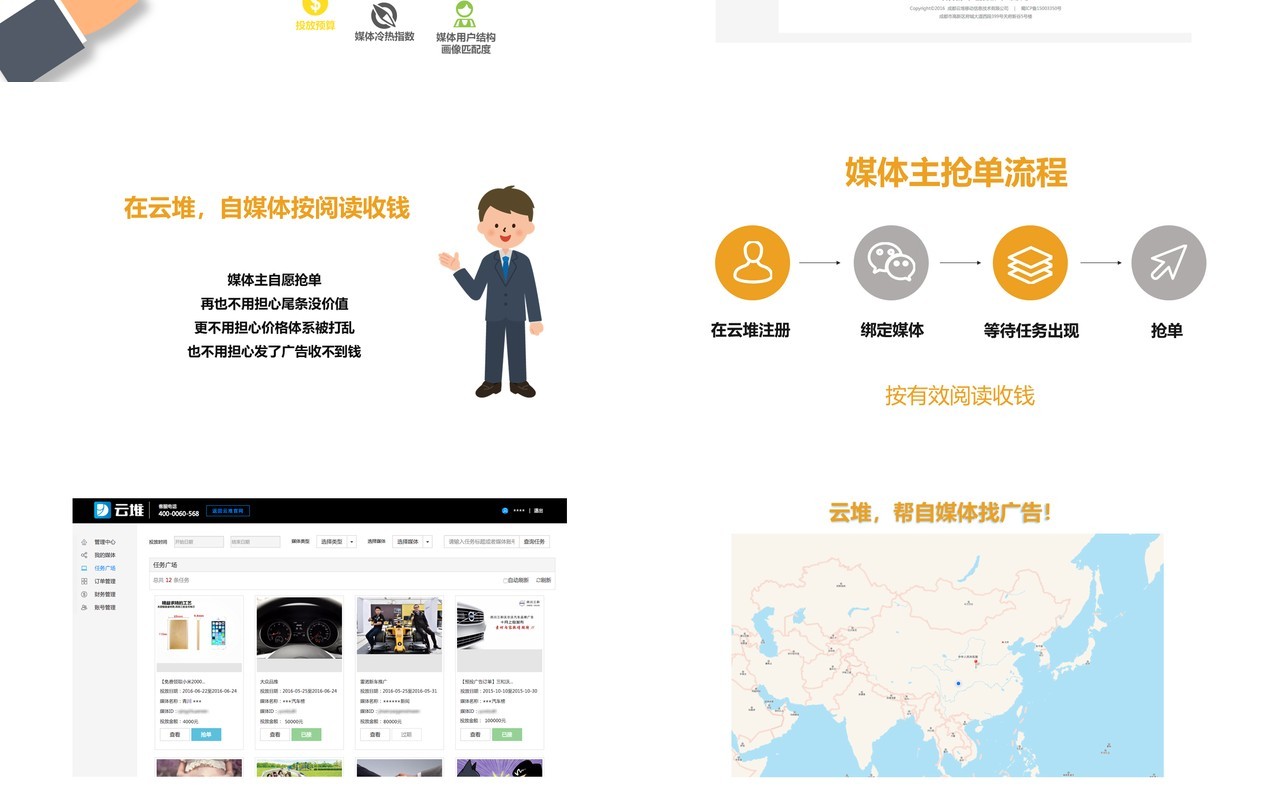Click the monitor icon beside 任务广场

tap(84, 568)
